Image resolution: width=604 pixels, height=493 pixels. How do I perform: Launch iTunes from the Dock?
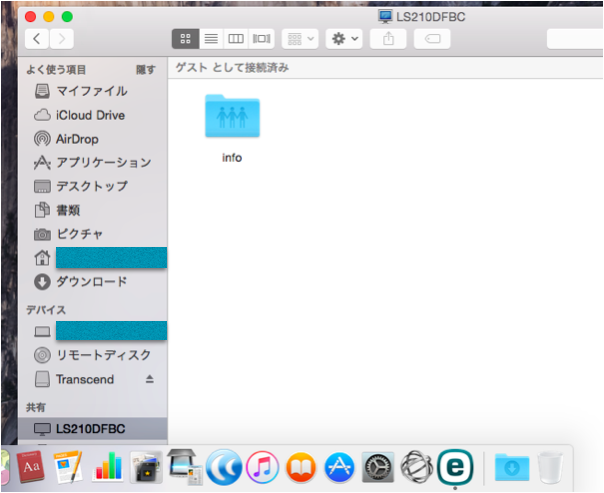[x=263, y=468]
